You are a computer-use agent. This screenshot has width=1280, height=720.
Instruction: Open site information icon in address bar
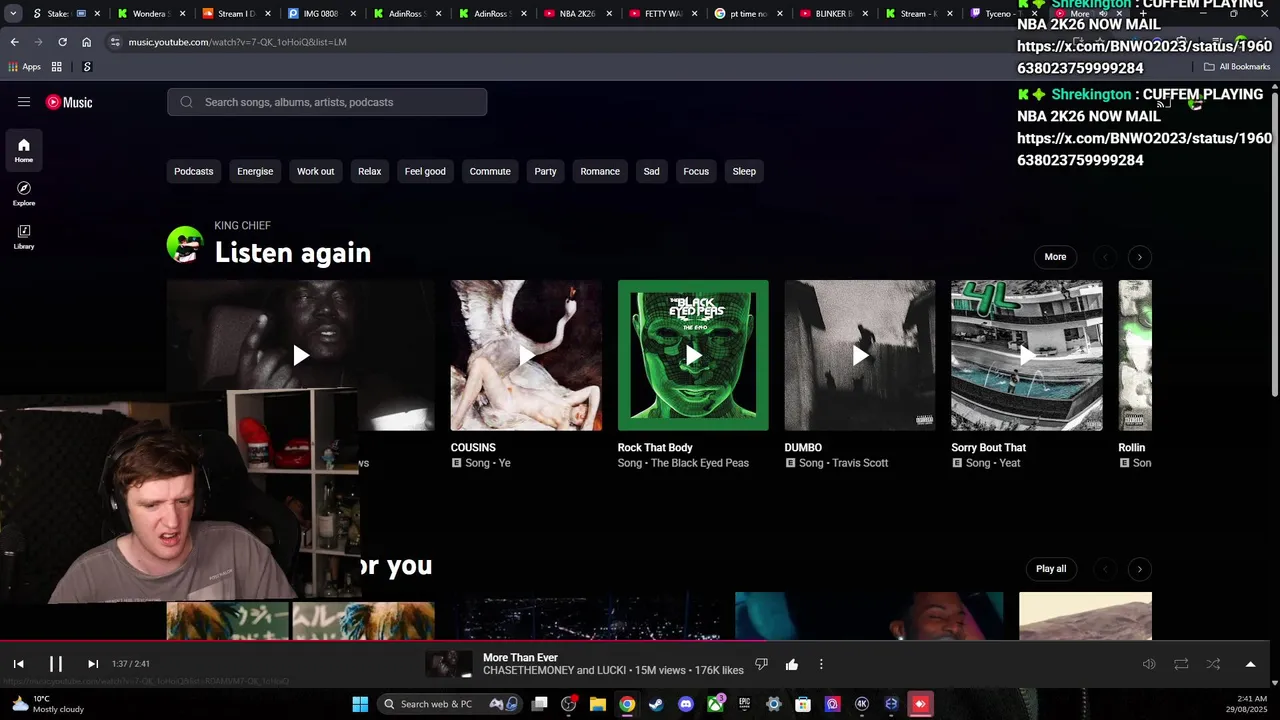[x=116, y=42]
